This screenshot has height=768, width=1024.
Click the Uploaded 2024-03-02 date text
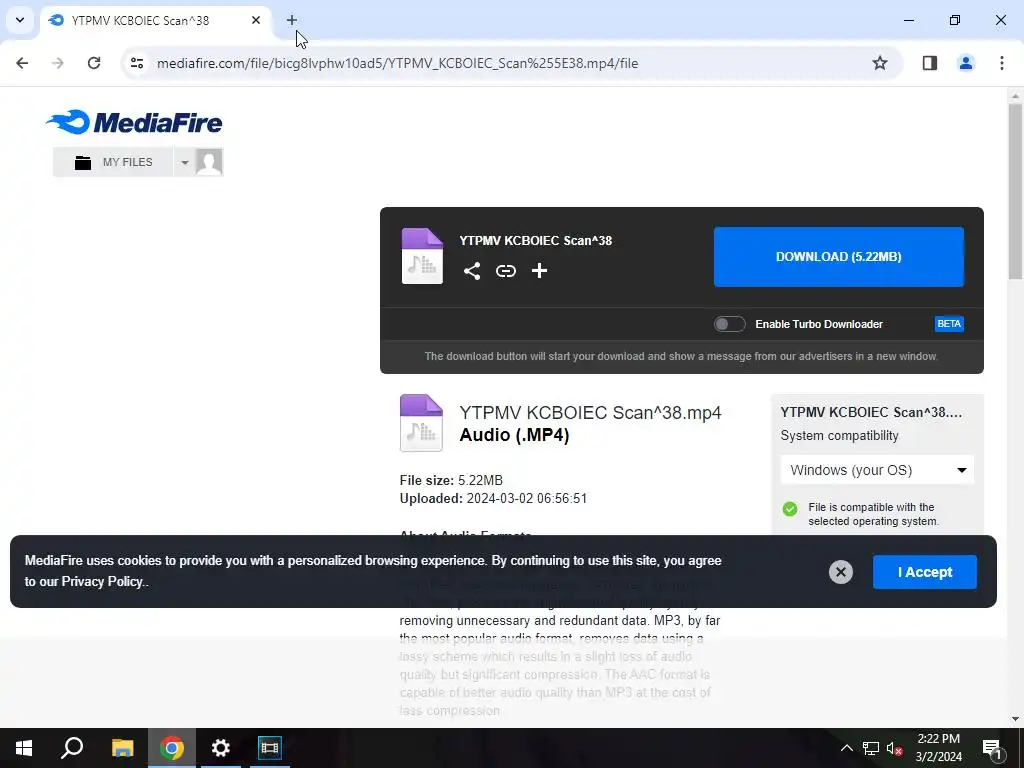point(493,498)
